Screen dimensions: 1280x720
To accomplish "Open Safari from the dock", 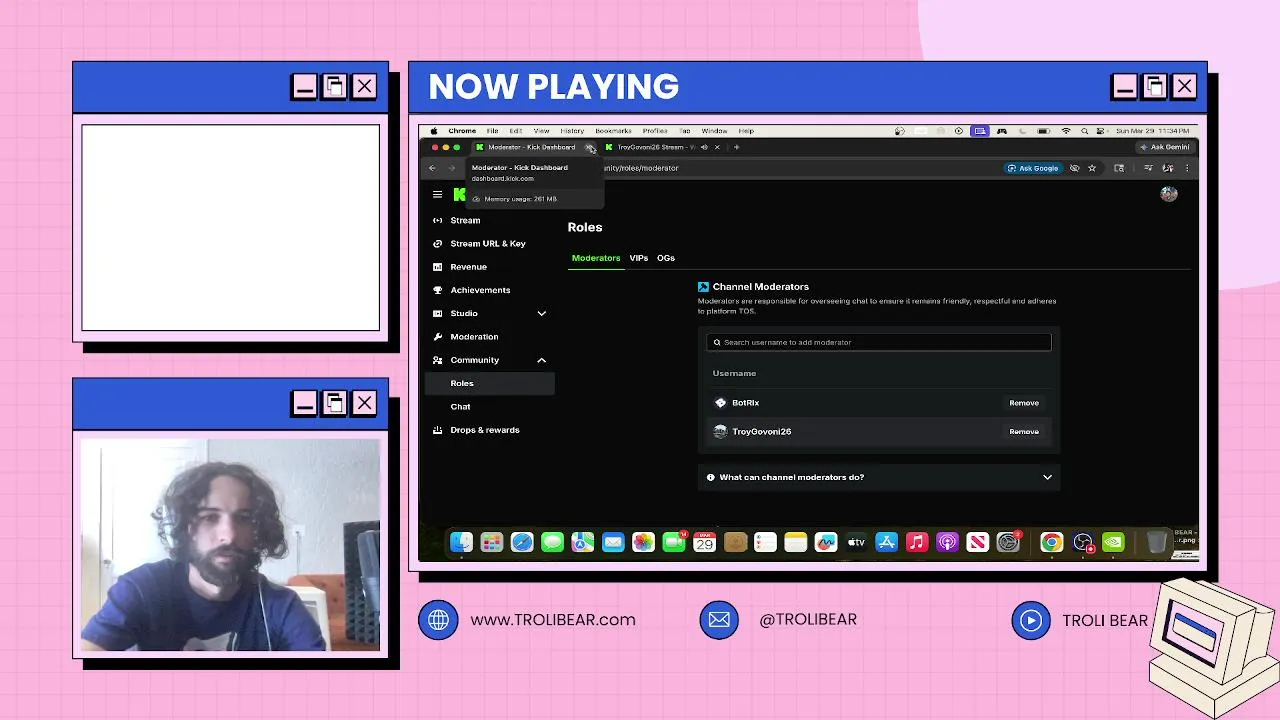I will (522, 542).
